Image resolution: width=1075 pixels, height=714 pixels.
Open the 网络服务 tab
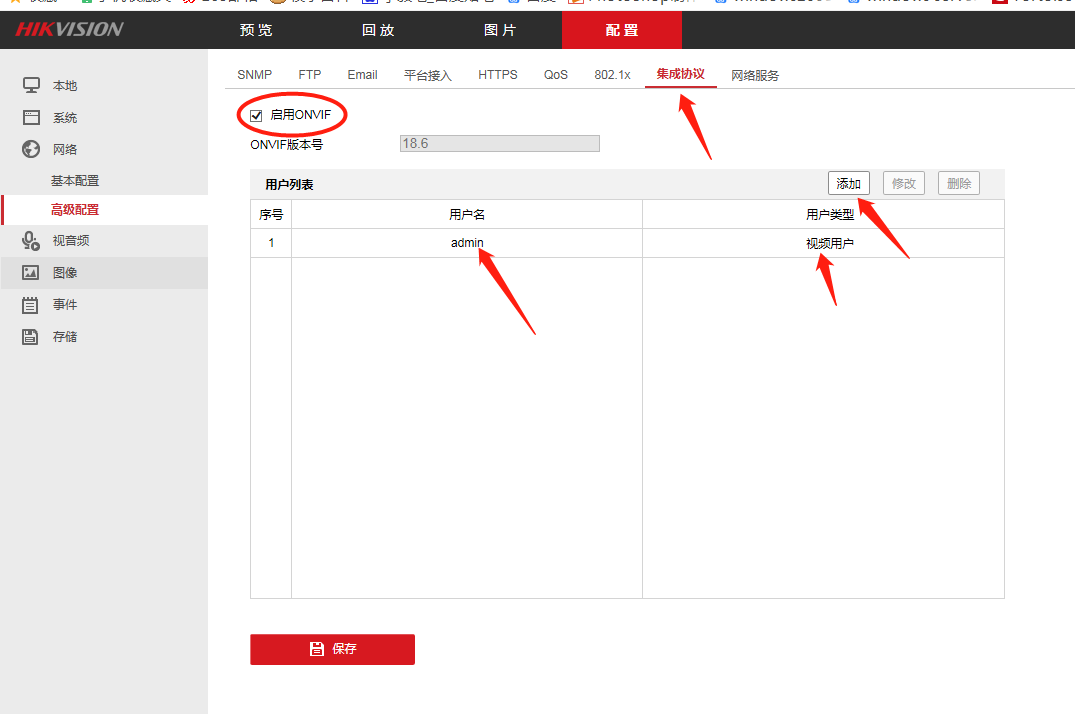point(754,75)
